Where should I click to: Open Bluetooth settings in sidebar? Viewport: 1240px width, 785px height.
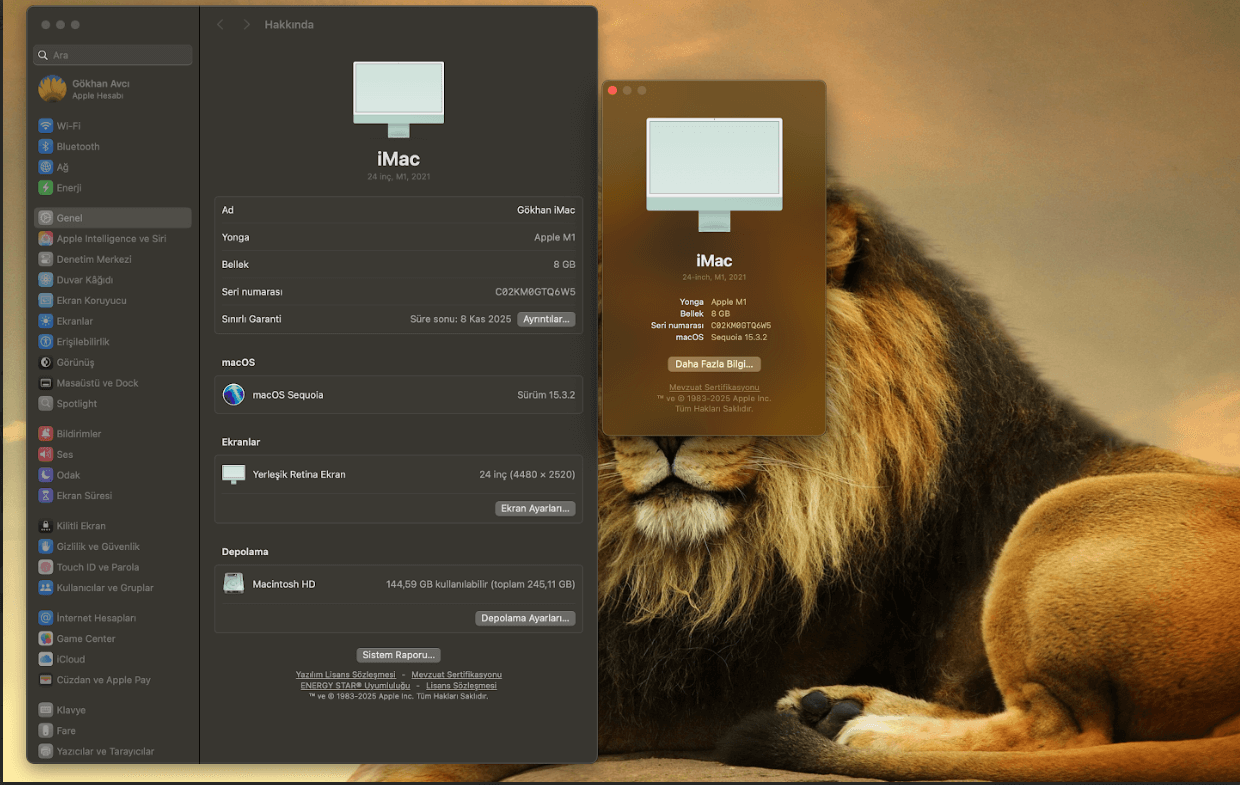tap(113, 147)
